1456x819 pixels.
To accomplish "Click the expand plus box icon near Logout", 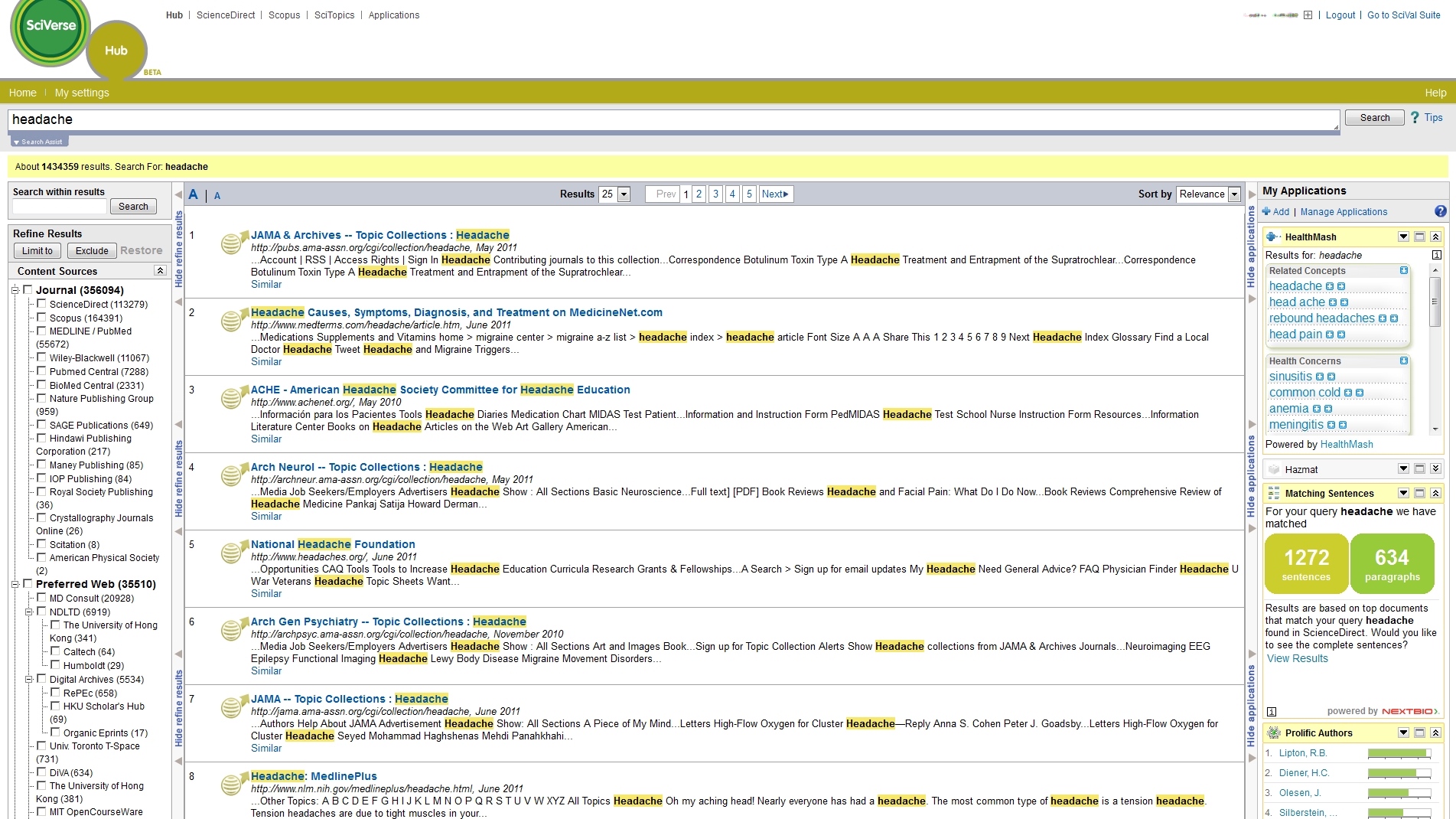I will click(x=1308, y=15).
